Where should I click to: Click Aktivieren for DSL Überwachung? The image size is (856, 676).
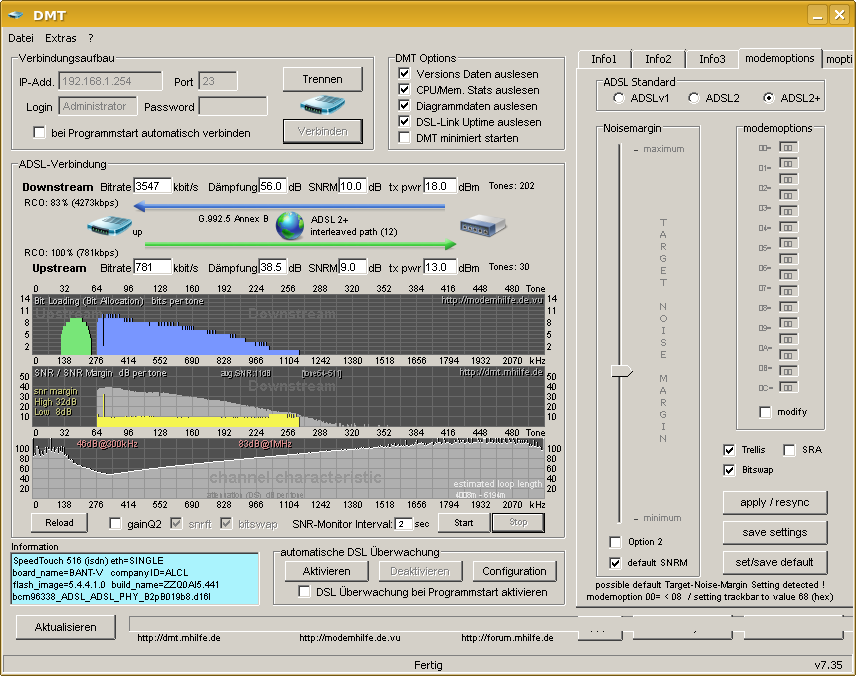(x=326, y=571)
